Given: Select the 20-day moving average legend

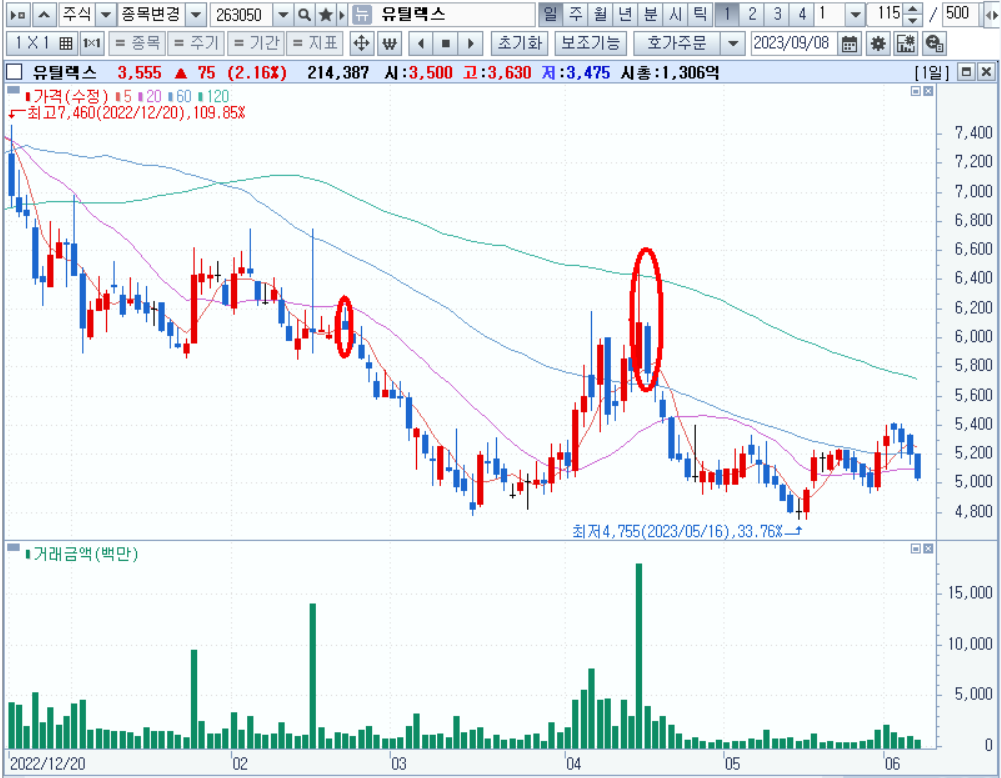Looking at the screenshot, I should (149, 96).
